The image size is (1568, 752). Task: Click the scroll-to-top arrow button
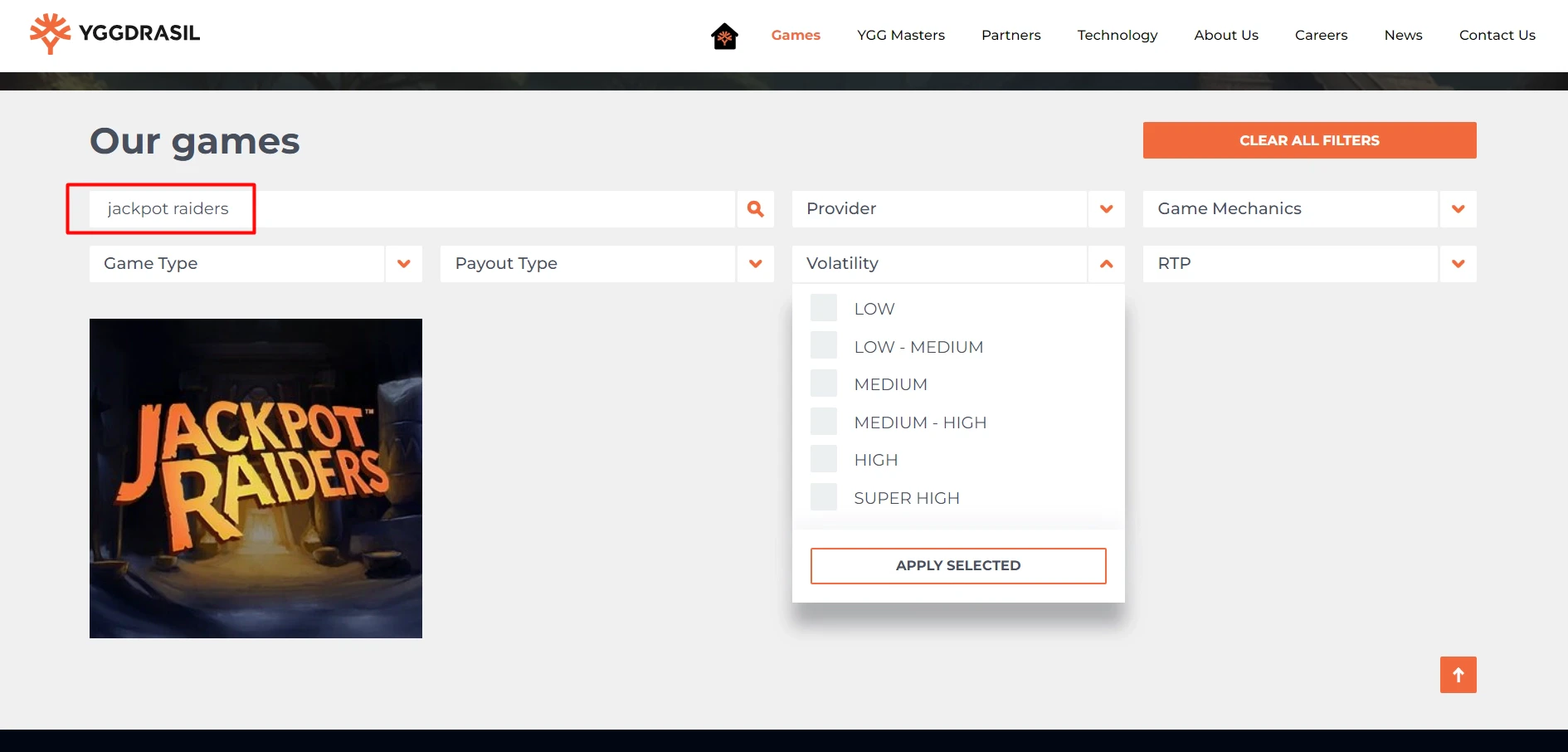point(1458,675)
